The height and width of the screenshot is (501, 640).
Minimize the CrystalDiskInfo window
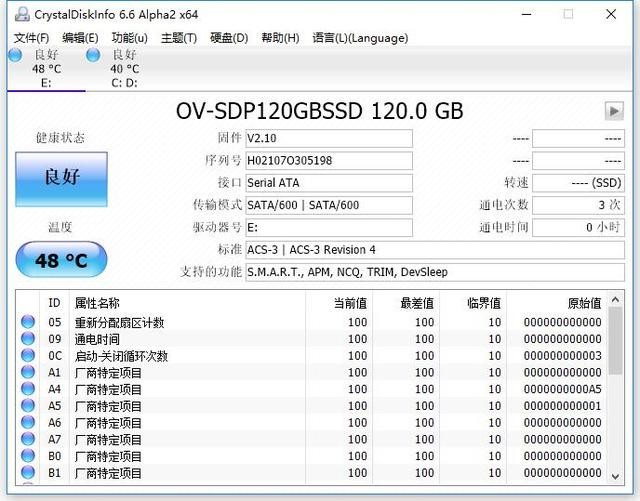527,14
